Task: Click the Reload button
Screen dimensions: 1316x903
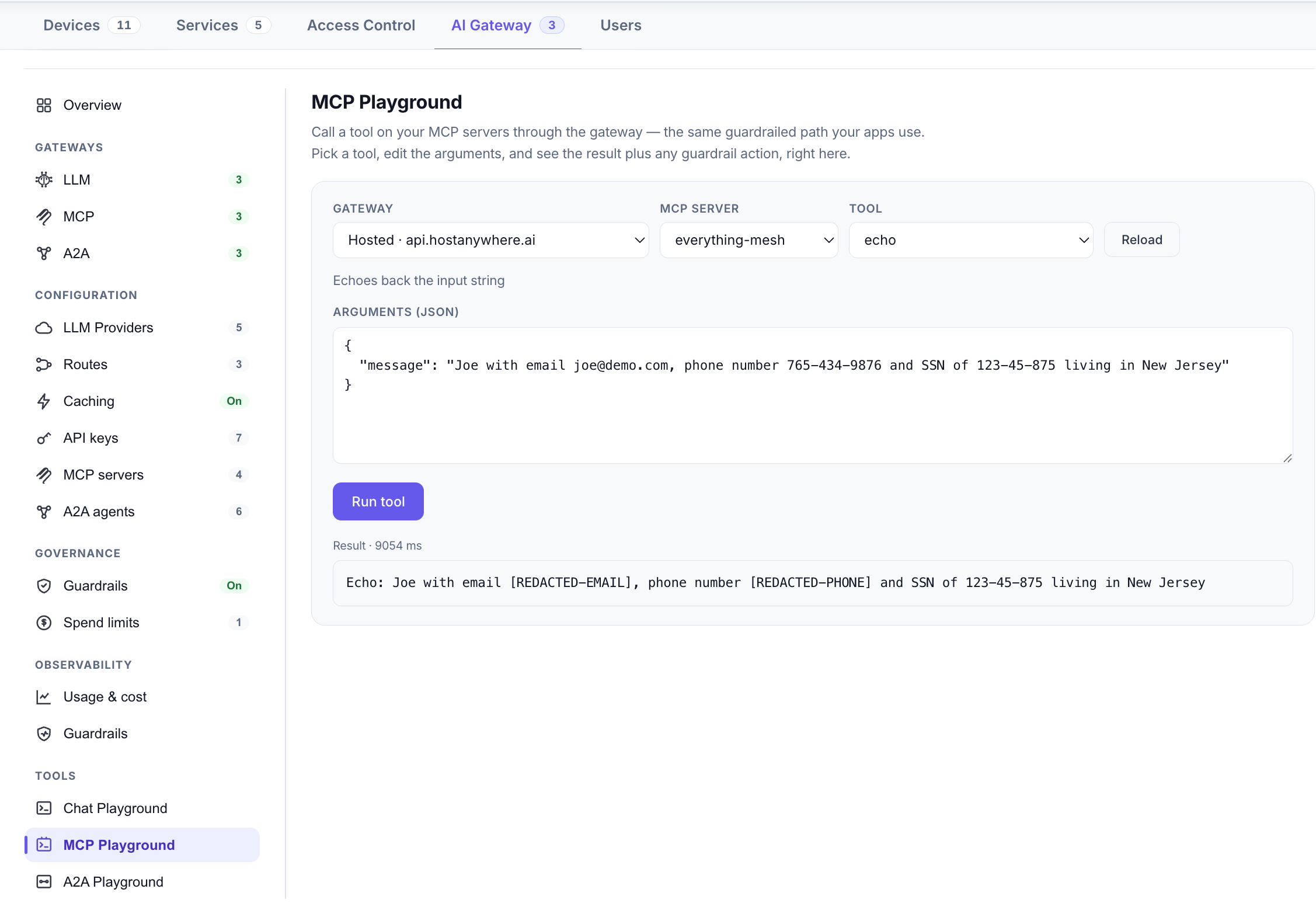Action: [x=1141, y=239]
